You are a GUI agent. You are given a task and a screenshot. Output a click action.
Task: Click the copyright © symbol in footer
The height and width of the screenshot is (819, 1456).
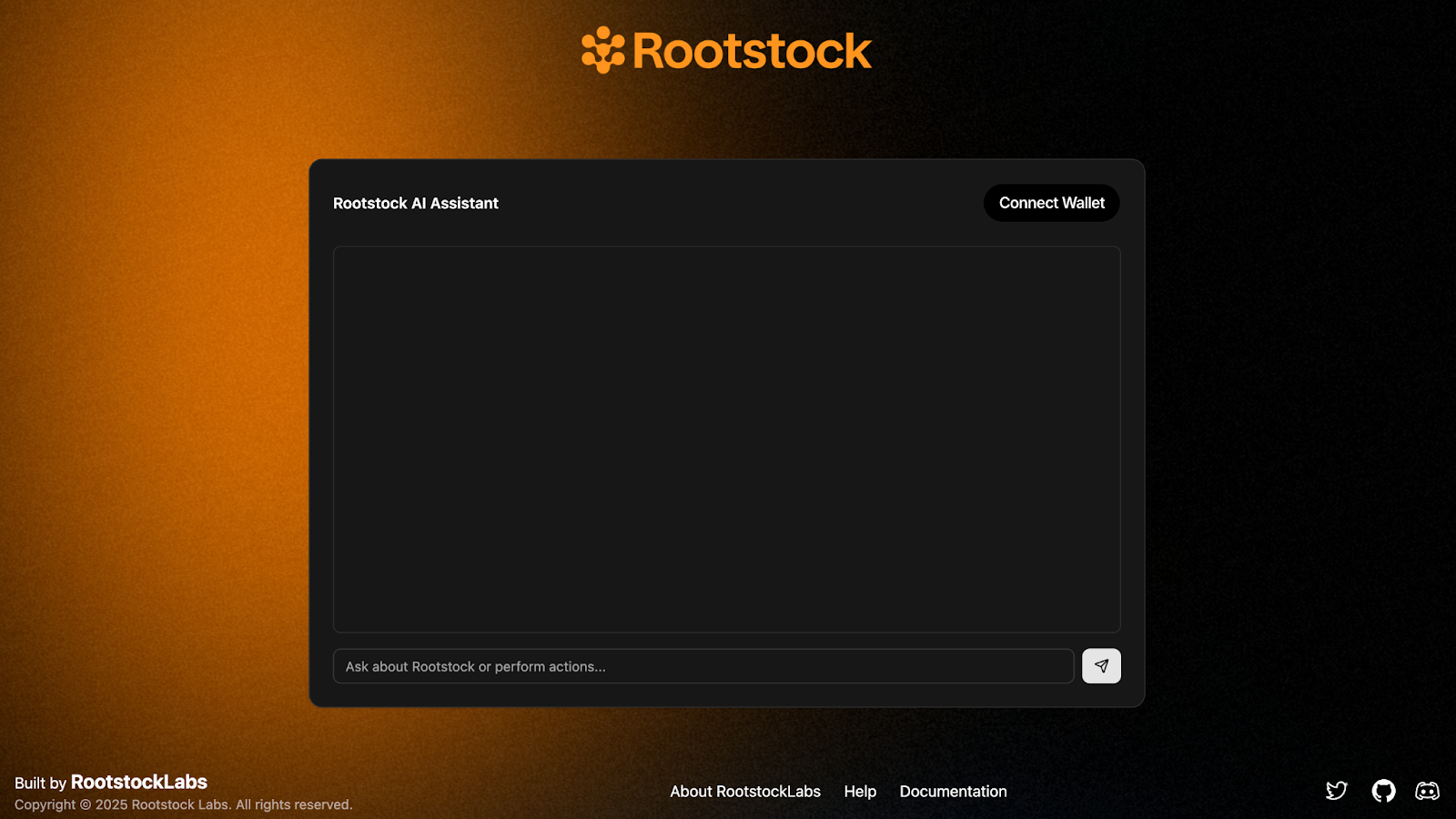(x=86, y=805)
